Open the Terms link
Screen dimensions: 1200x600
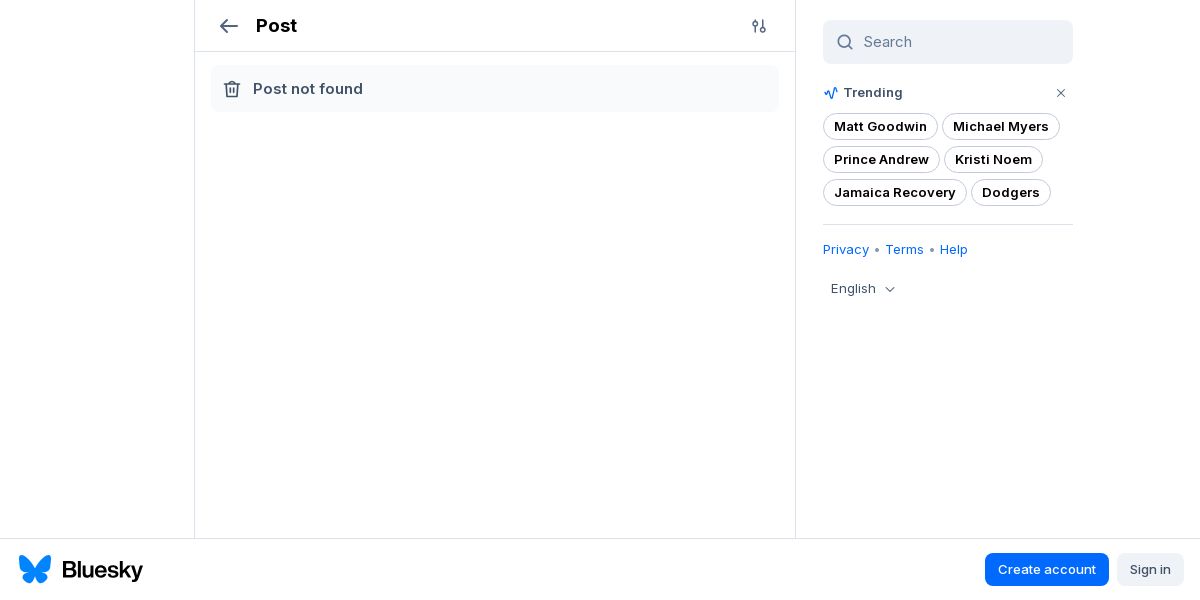pos(904,250)
